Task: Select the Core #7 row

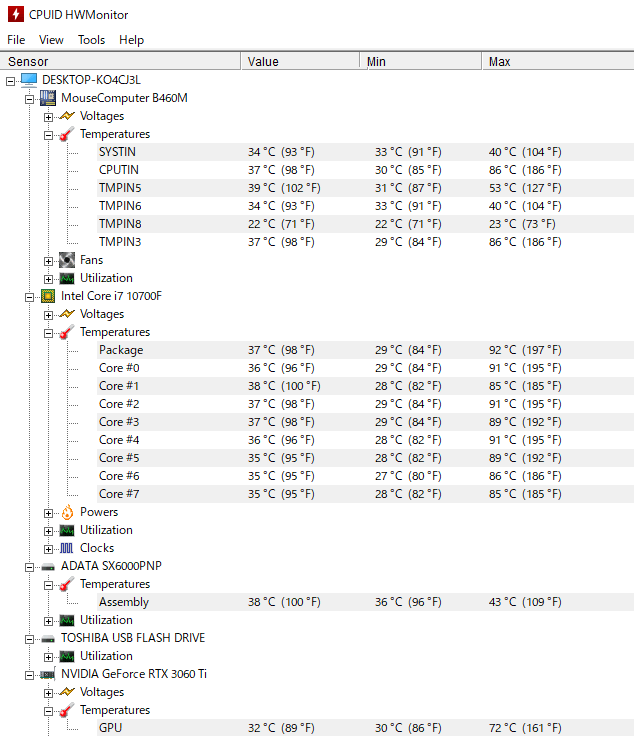Action: point(365,494)
